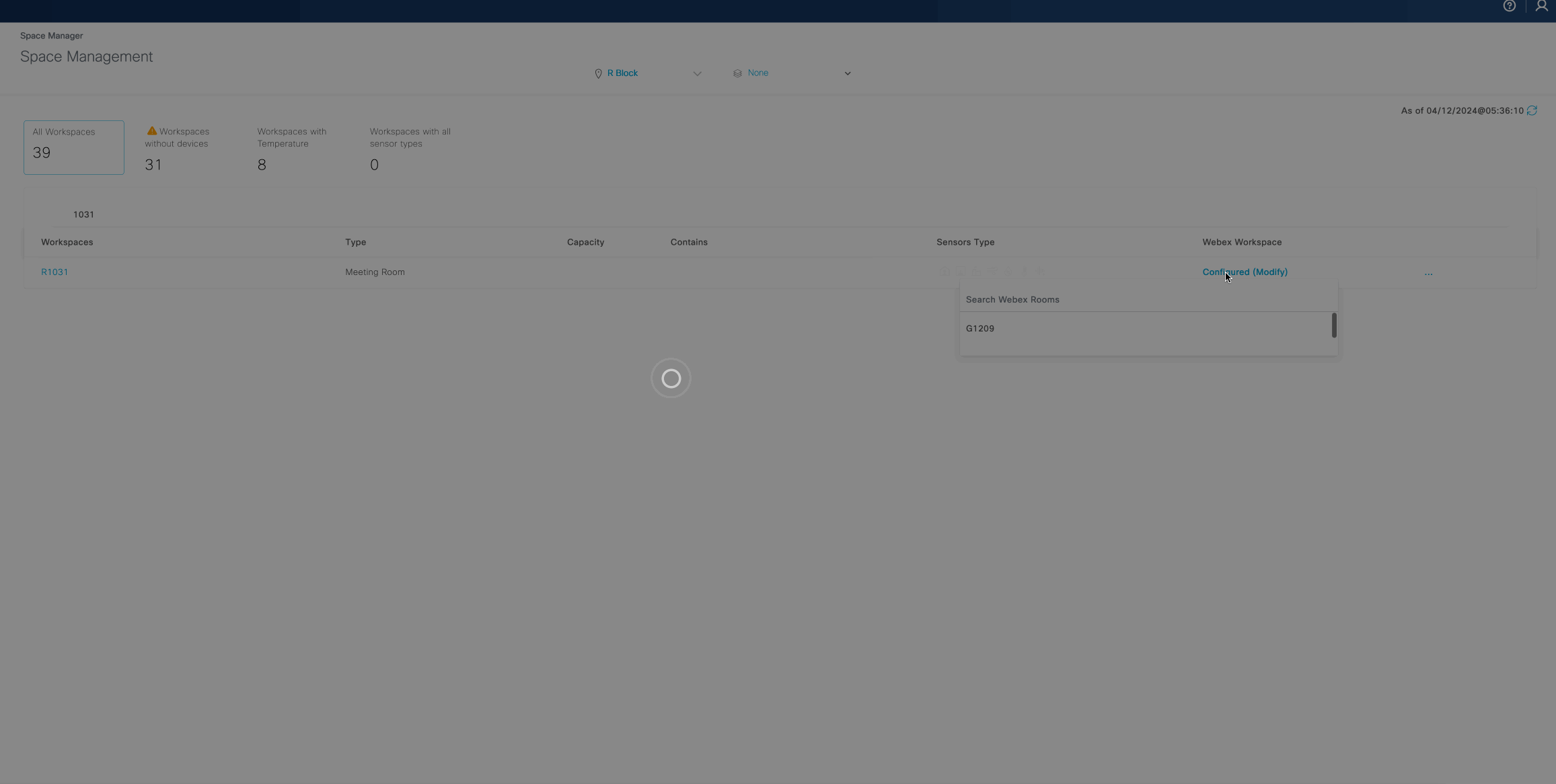Click the user profile icon

(1541, 6)
